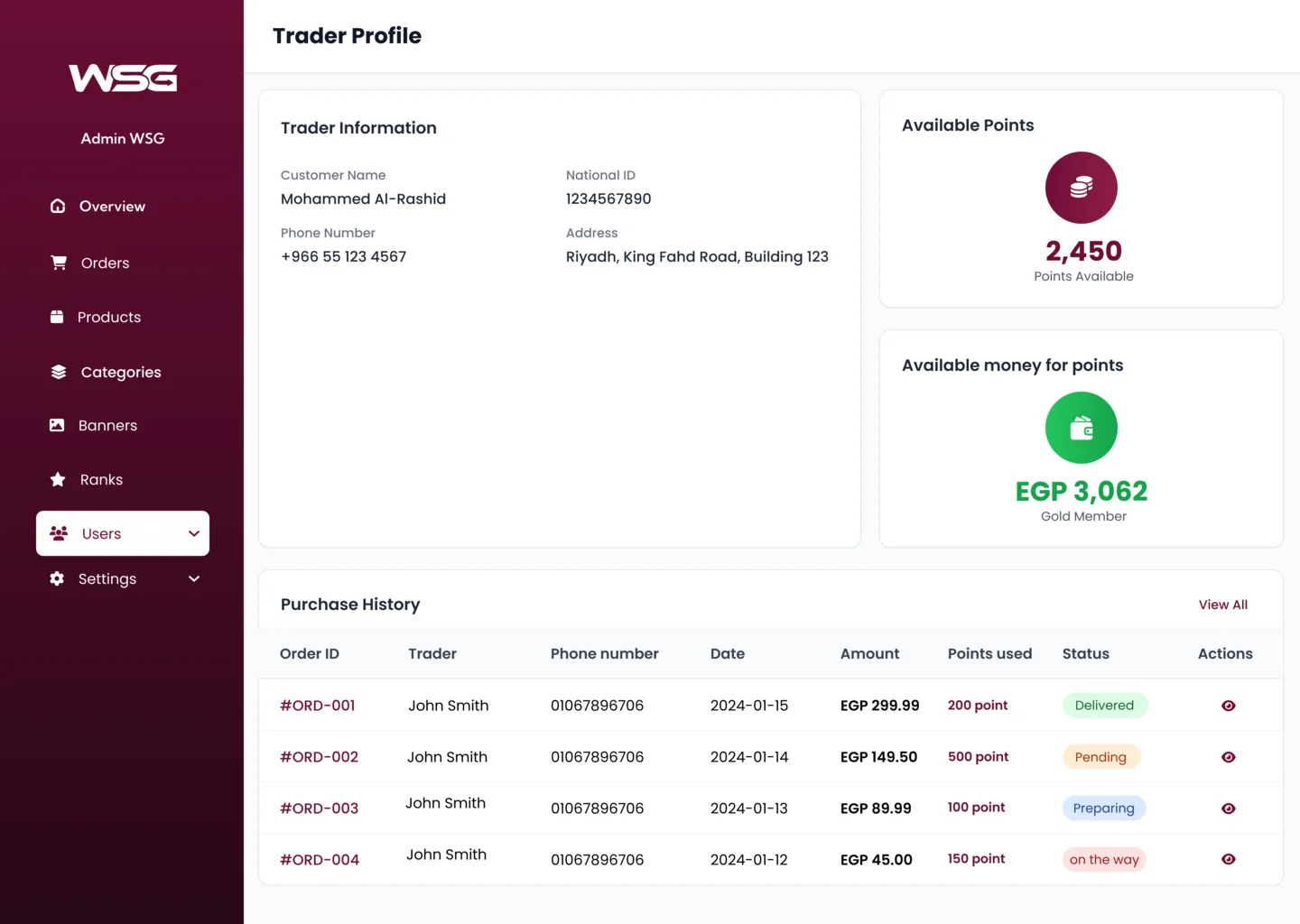Click the Amount column header

[x=870, y=653]
